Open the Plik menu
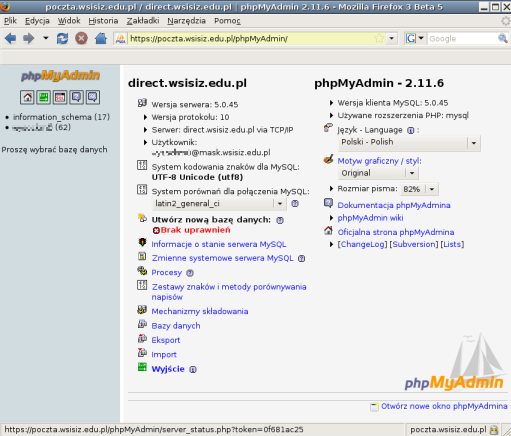This screenshot has width=511, height=436. pyautogui.click(x=10, y=21)
